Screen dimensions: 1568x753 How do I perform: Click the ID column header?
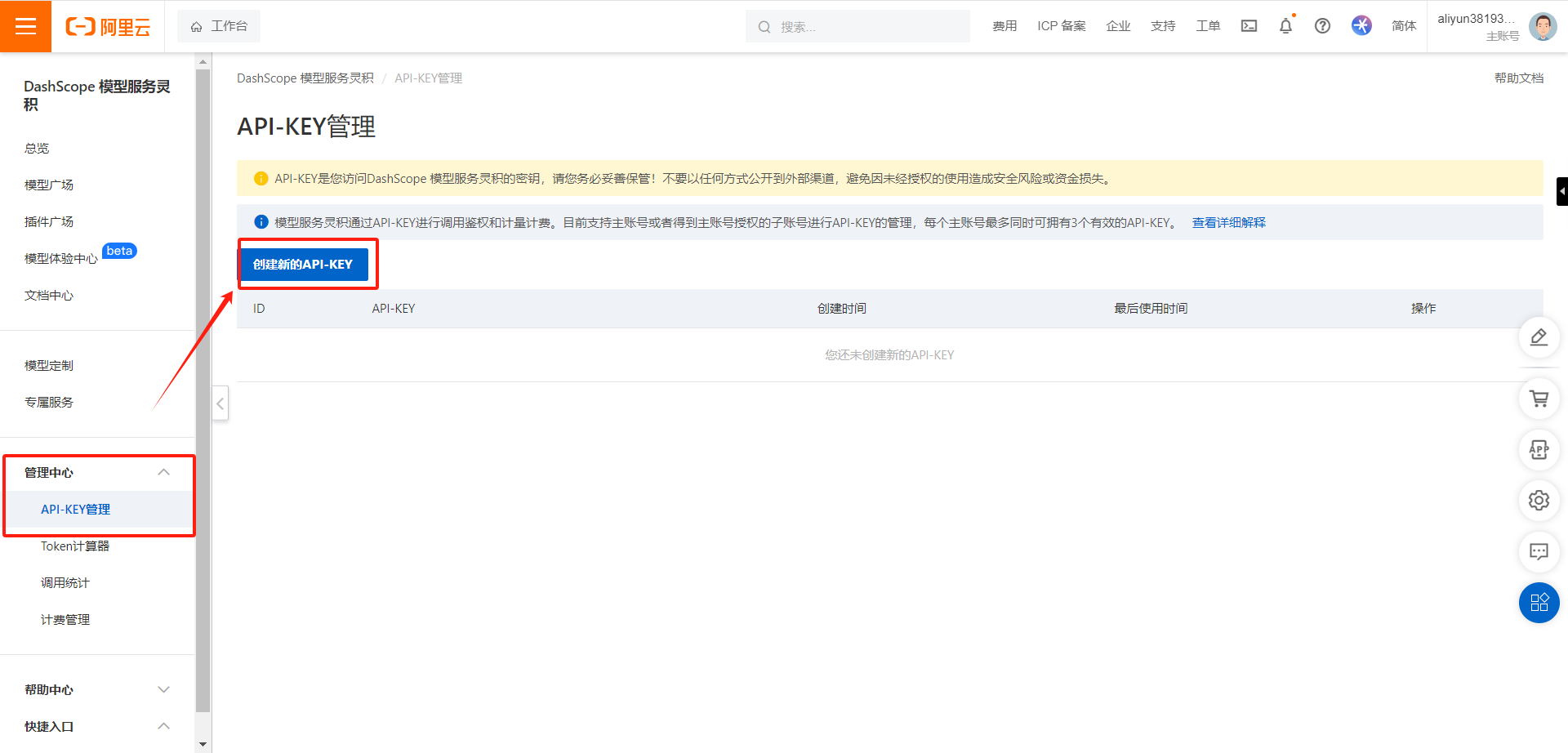click(259, 308)
